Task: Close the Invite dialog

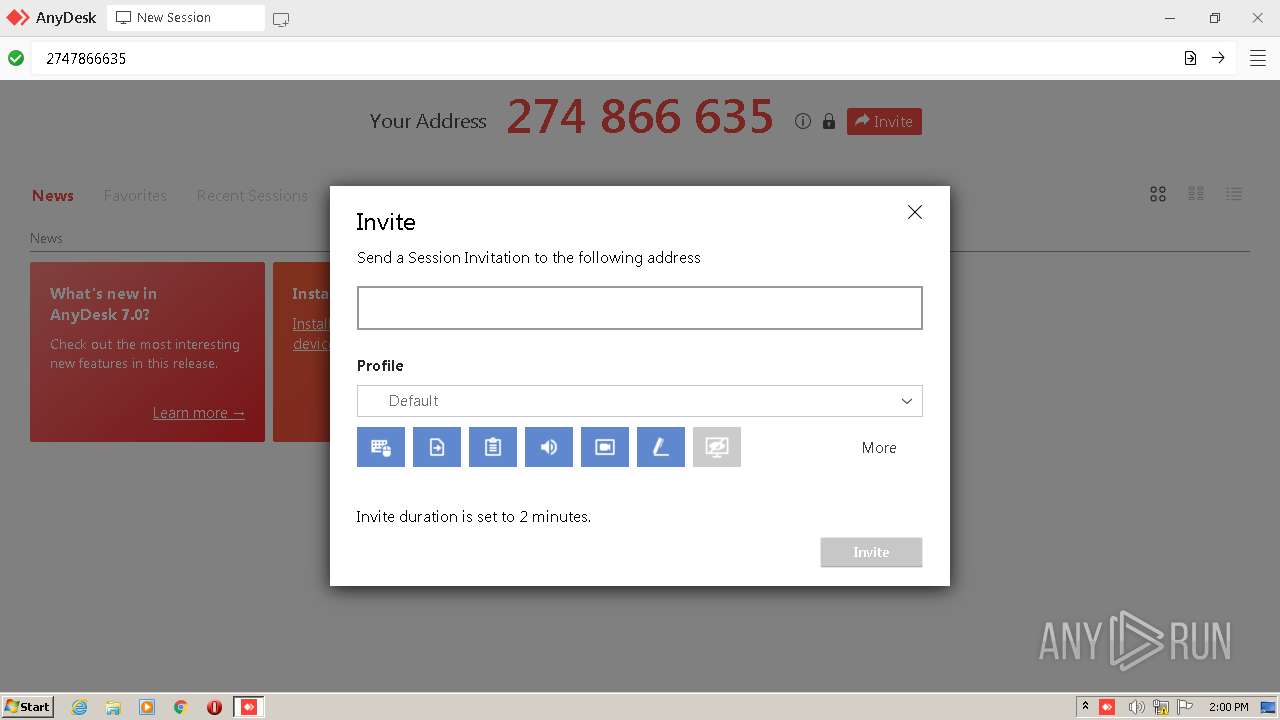Action: 914,212
